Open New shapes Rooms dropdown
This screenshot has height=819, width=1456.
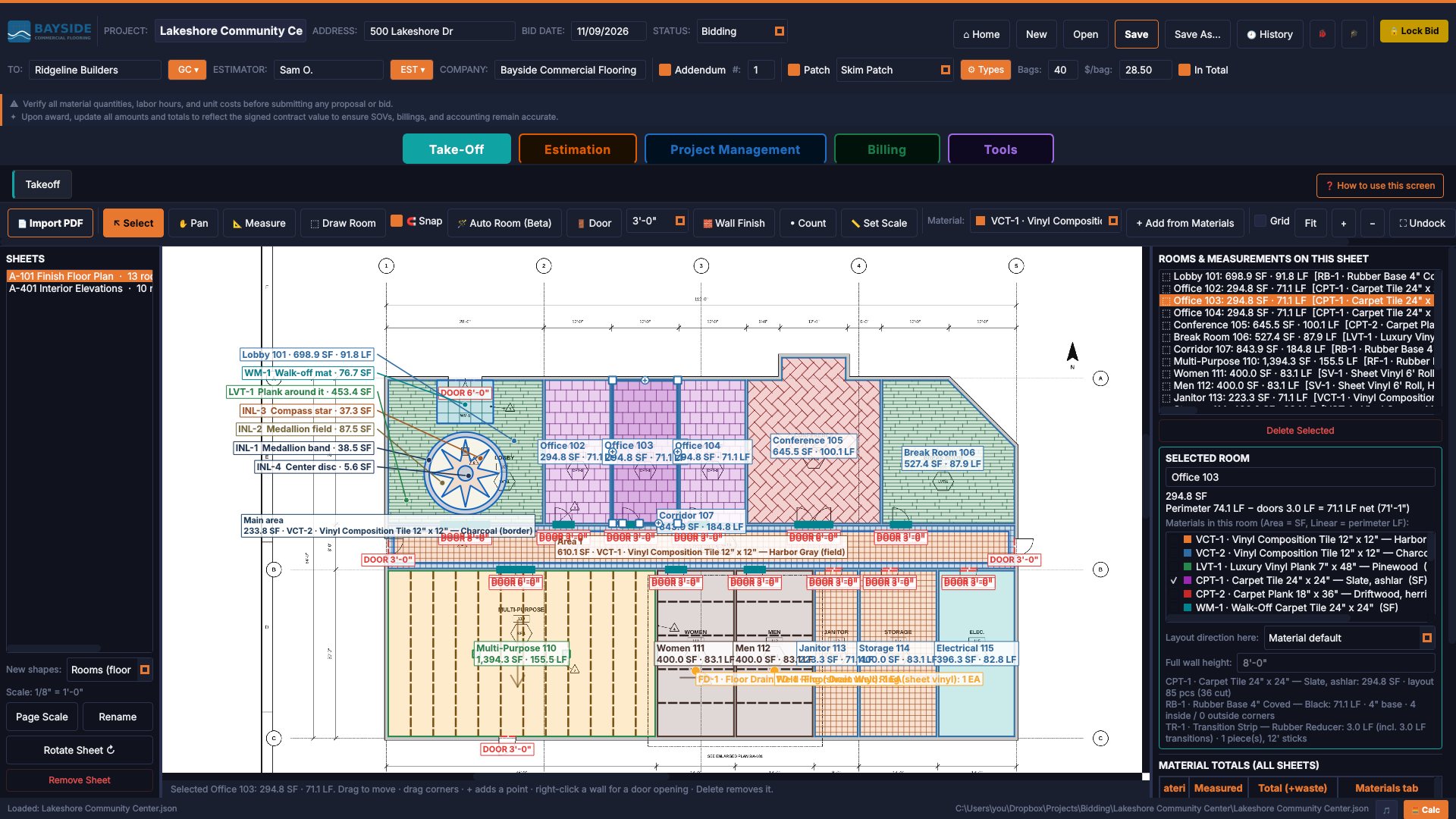pos(109,670)
